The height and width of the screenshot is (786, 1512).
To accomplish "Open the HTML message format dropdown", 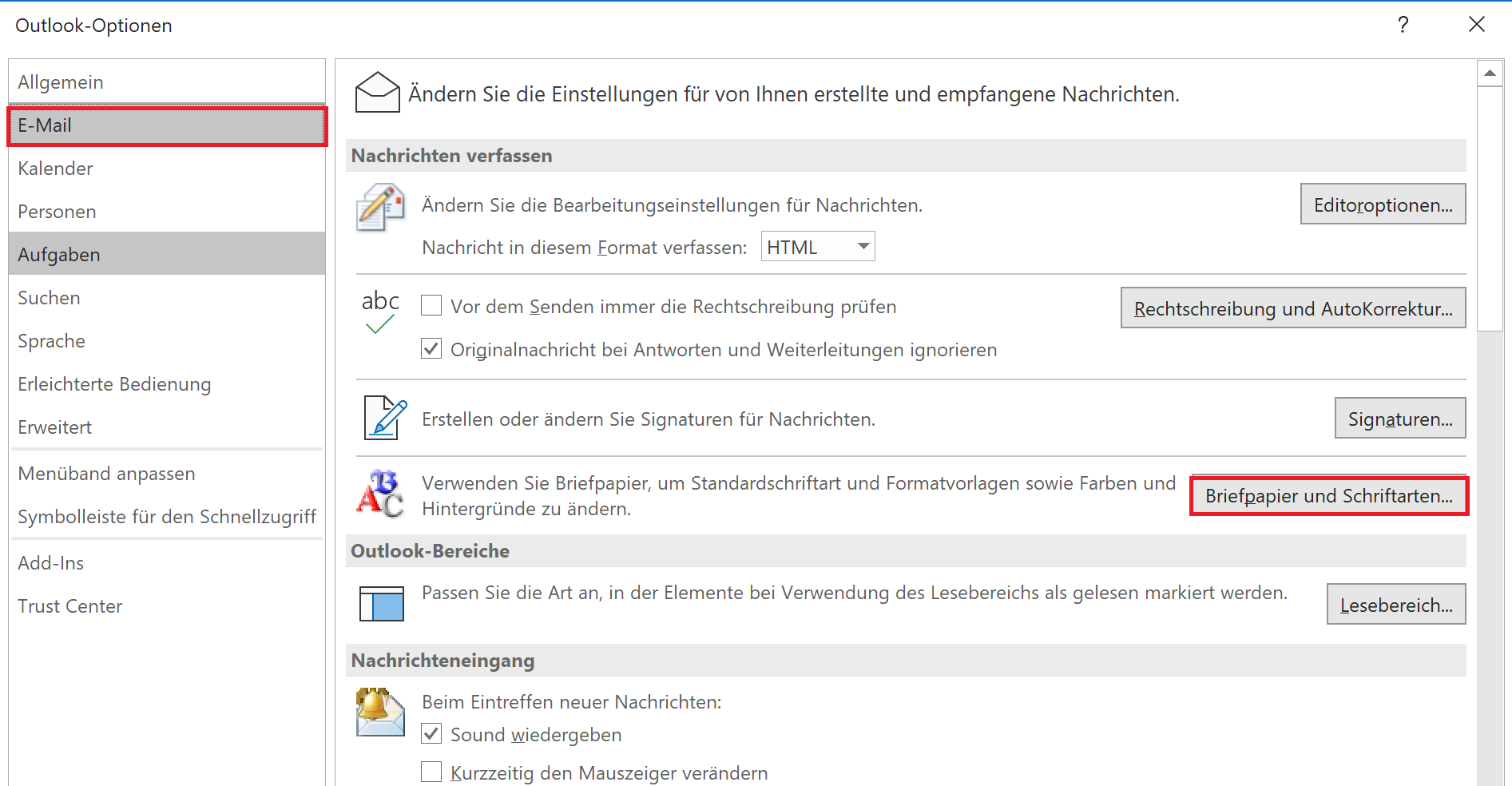I will (x=818, y=247).
